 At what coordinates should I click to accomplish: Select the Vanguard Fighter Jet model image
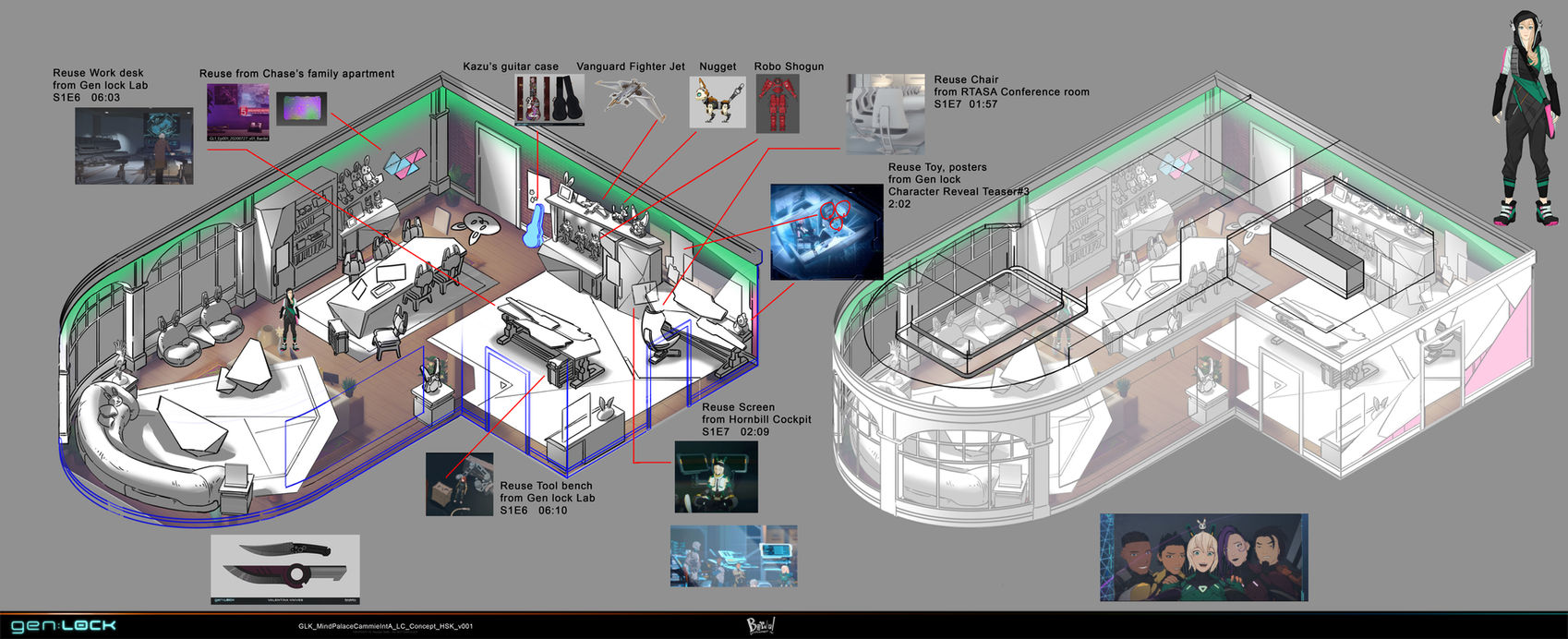point(630,99)
